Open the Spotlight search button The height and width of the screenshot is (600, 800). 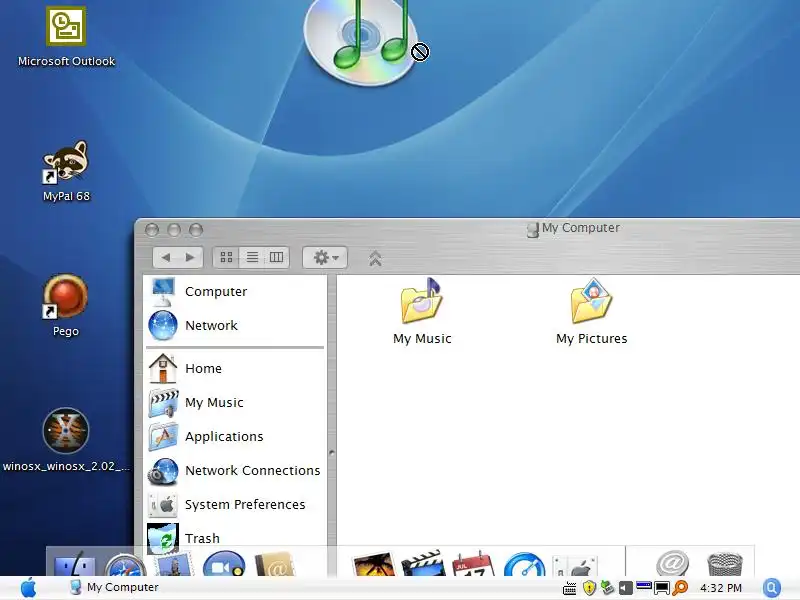click(772, 588)
